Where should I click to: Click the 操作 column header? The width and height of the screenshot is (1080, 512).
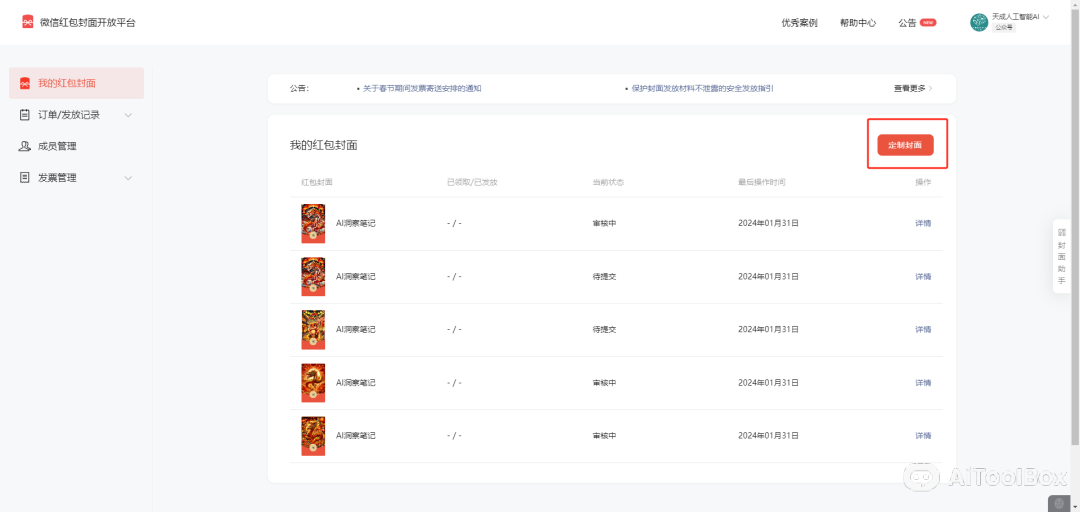click(923, 183)
